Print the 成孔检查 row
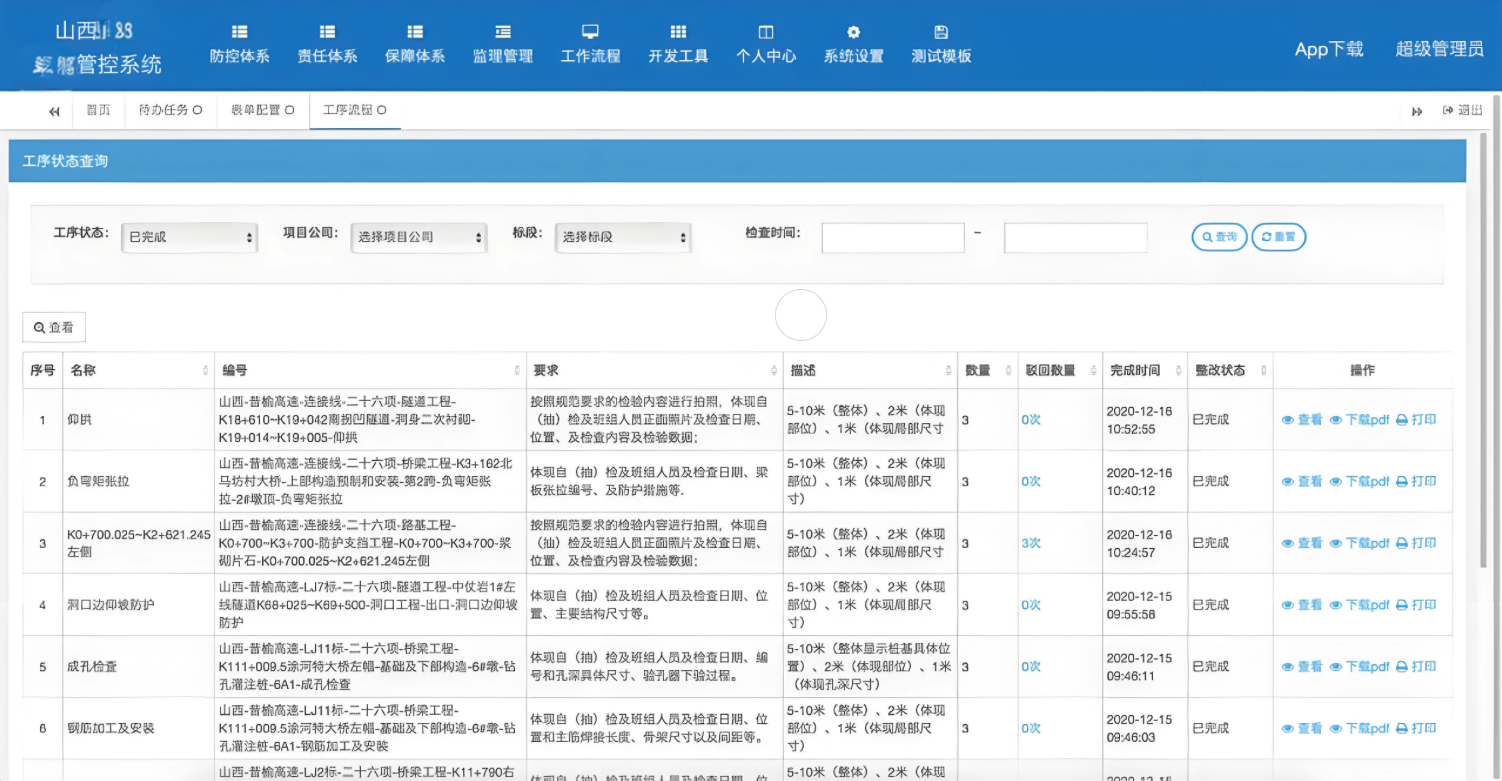 tap(1416, 666)
